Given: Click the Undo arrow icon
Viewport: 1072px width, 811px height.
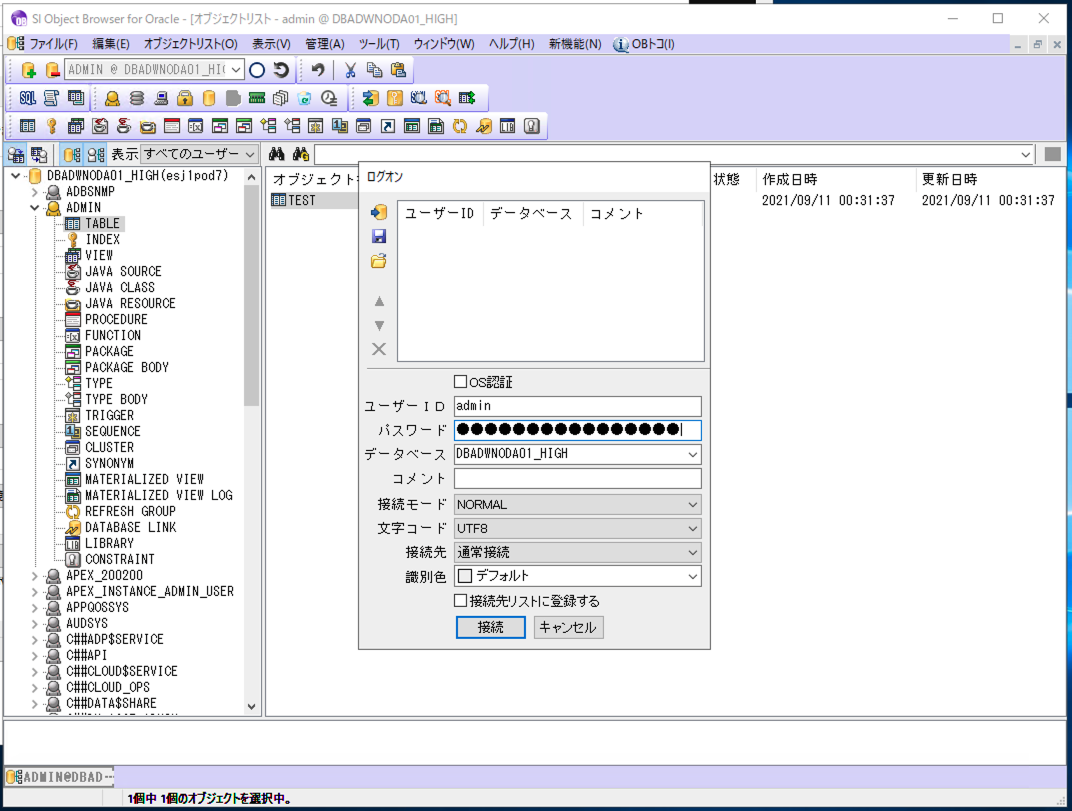Looking at the screenshot, I should [x=317, y=70].
